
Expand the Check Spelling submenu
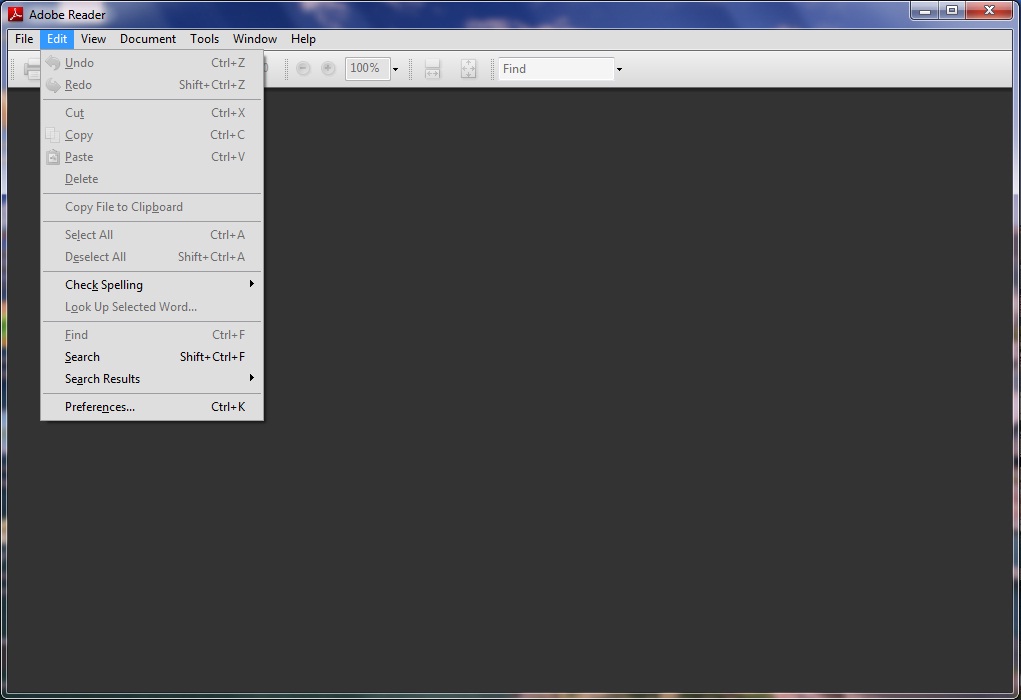click(152, 285)
